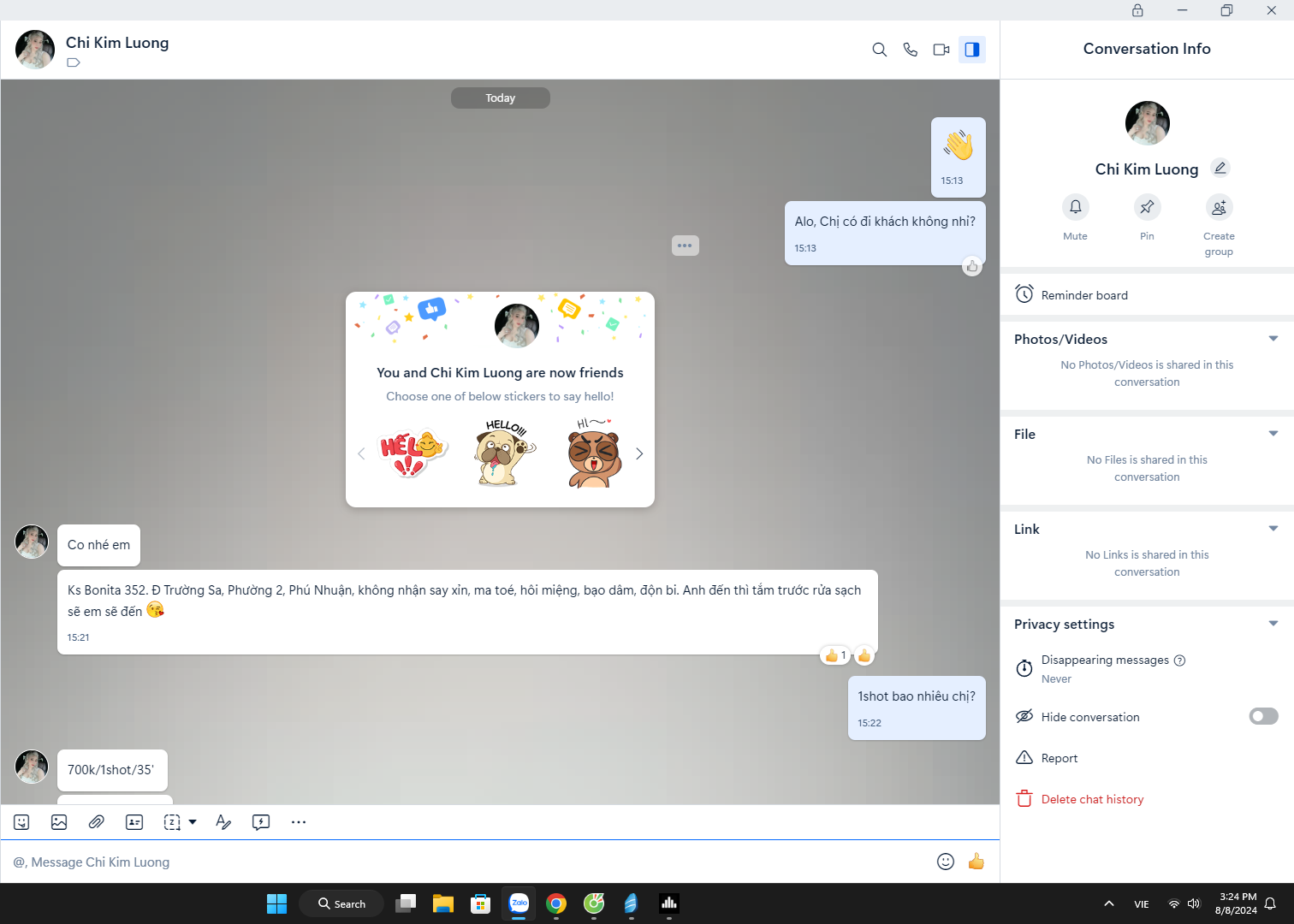The height and width of the screenshot is (924, 1294).
Task: Open the emoji picker beside message box
Action: coord(945,862)
